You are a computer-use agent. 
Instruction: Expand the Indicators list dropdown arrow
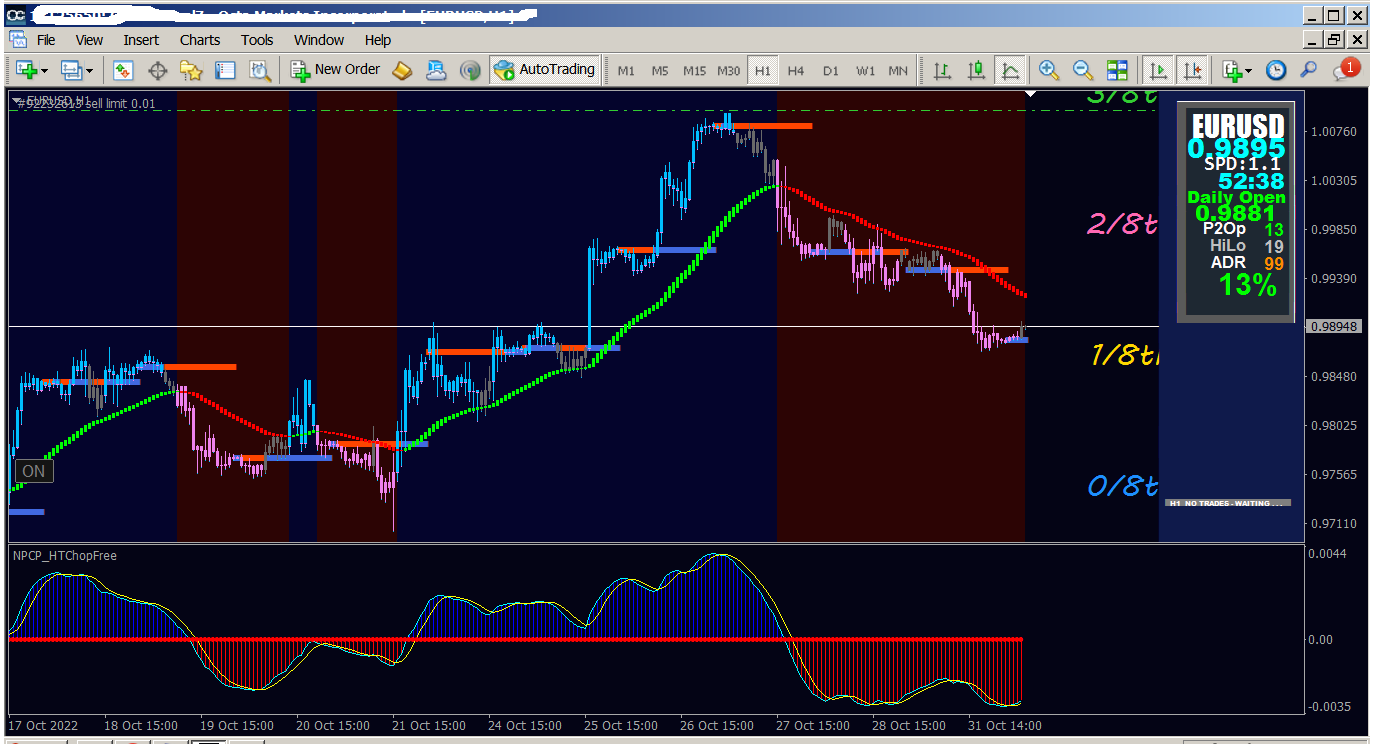coord(1248,71)
